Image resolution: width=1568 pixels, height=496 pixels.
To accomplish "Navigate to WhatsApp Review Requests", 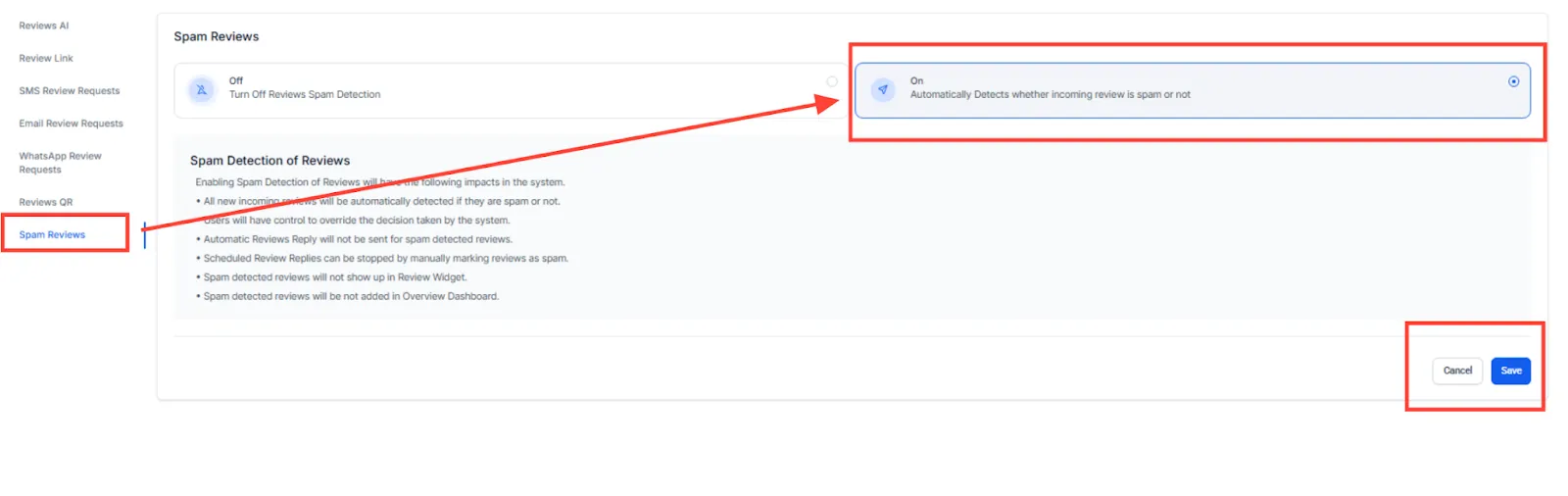I will tap(61, 163).
